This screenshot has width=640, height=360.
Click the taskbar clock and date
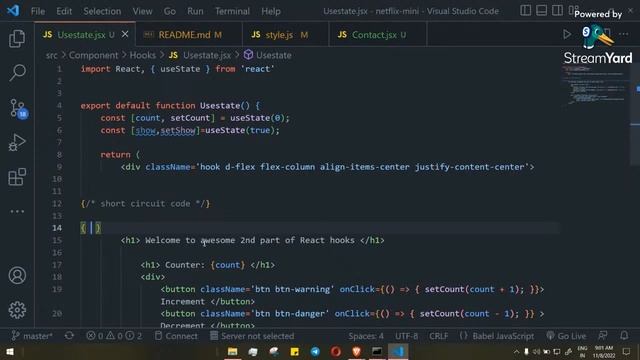coord(604,351)
